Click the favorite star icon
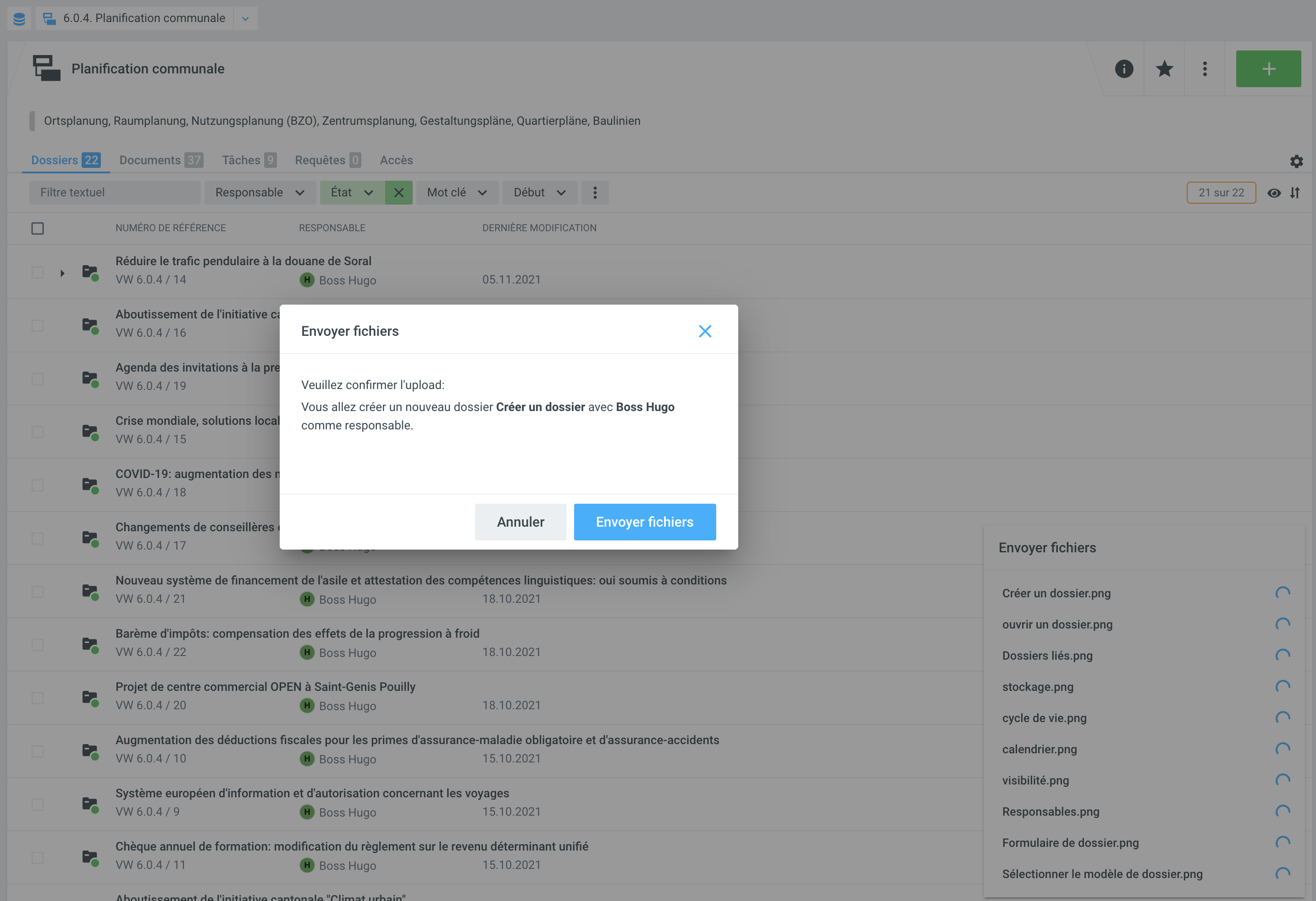 pos(1164,68)
